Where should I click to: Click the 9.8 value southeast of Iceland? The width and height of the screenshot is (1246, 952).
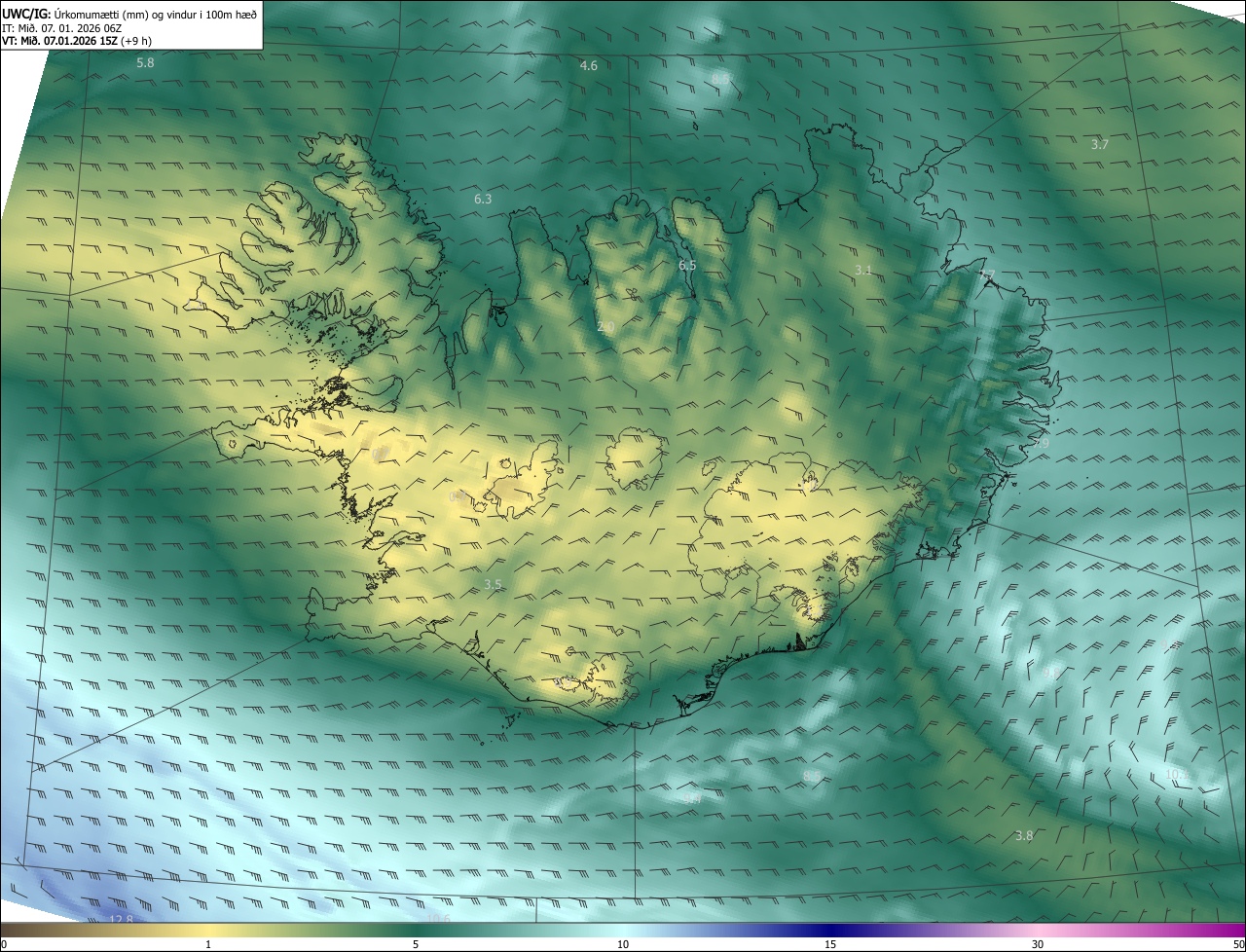click(x=1051, y=673)
